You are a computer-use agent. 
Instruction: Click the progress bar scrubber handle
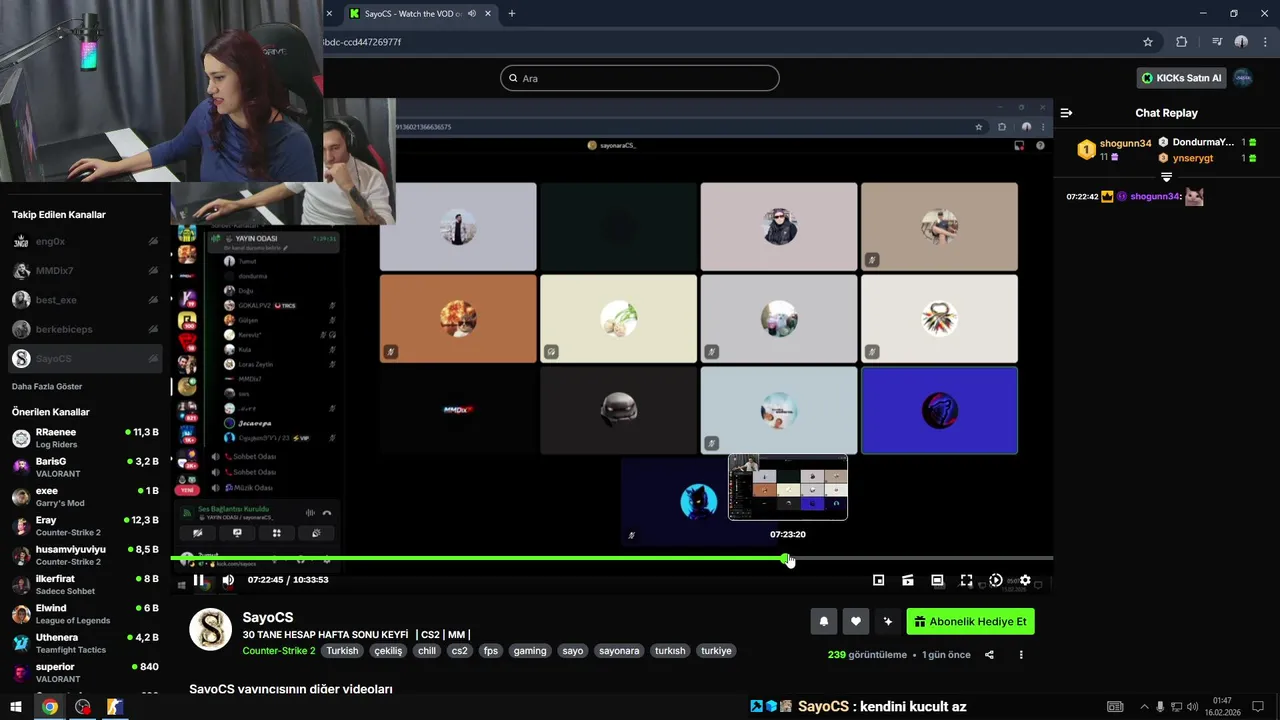[x=787, y=559]
